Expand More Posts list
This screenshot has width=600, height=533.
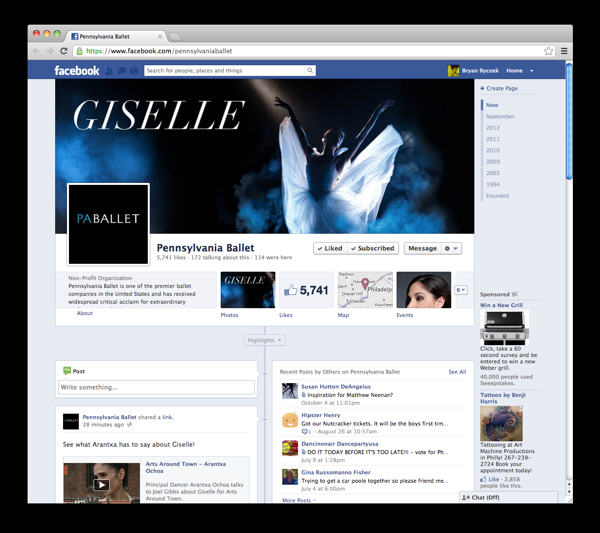click(x=299, y=500)
